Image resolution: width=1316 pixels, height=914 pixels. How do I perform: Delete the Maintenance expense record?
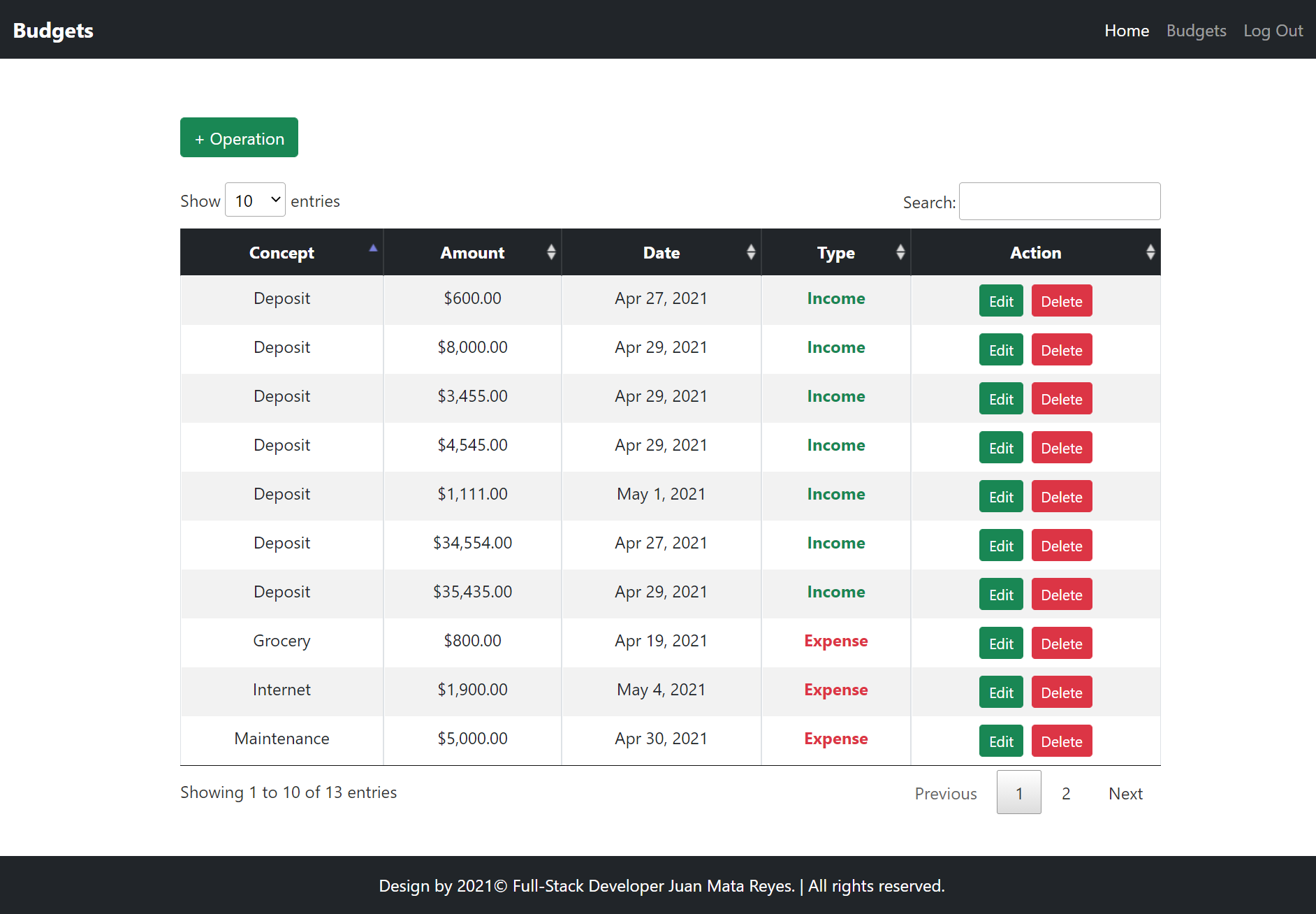(x=1061, y=741)
